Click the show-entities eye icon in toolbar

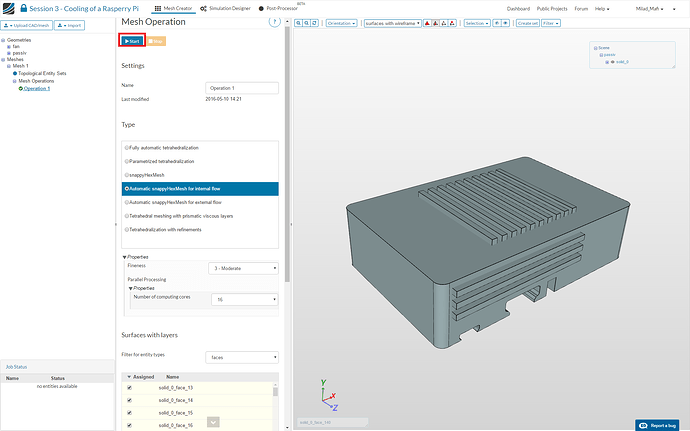[x=506, y=22]
